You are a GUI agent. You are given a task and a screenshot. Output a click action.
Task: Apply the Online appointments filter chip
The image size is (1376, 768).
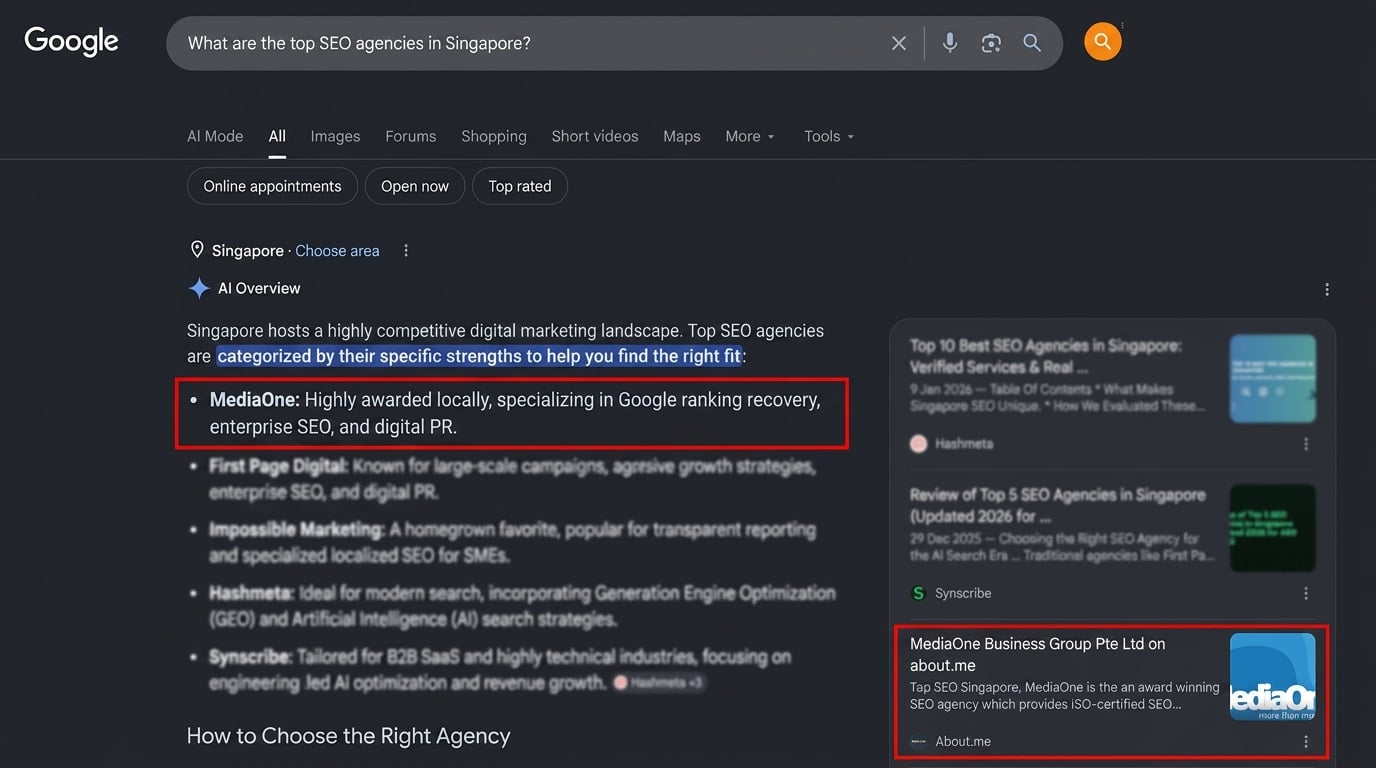point(272,186)
